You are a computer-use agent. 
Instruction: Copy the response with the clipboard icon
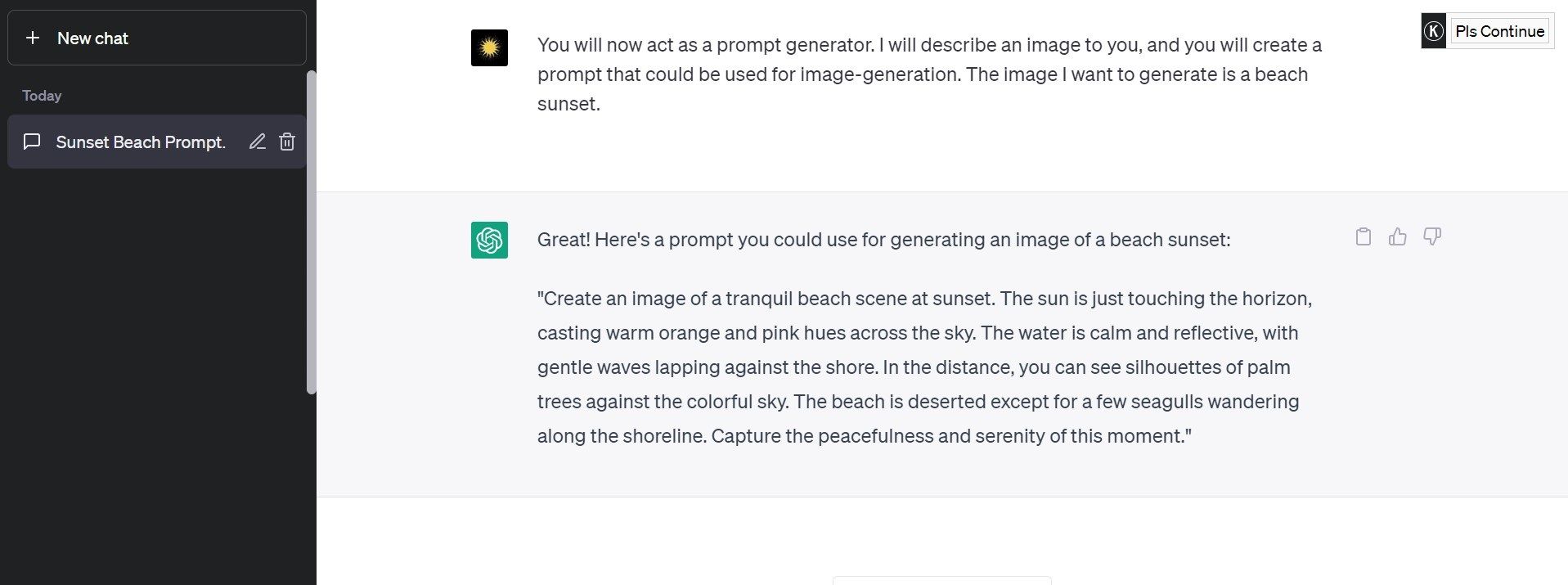pyautogui.click(x=1363, y=237)
